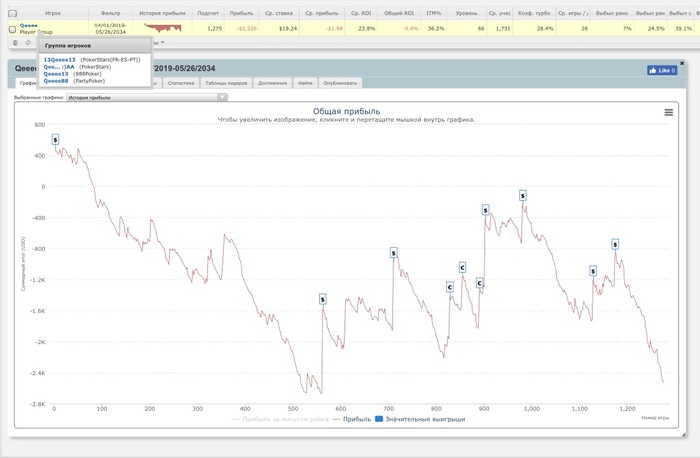The width and height of the screenshot is (700, 458).
Task: Click the leftmost C marker on the chart
Action: pos(450,287)
